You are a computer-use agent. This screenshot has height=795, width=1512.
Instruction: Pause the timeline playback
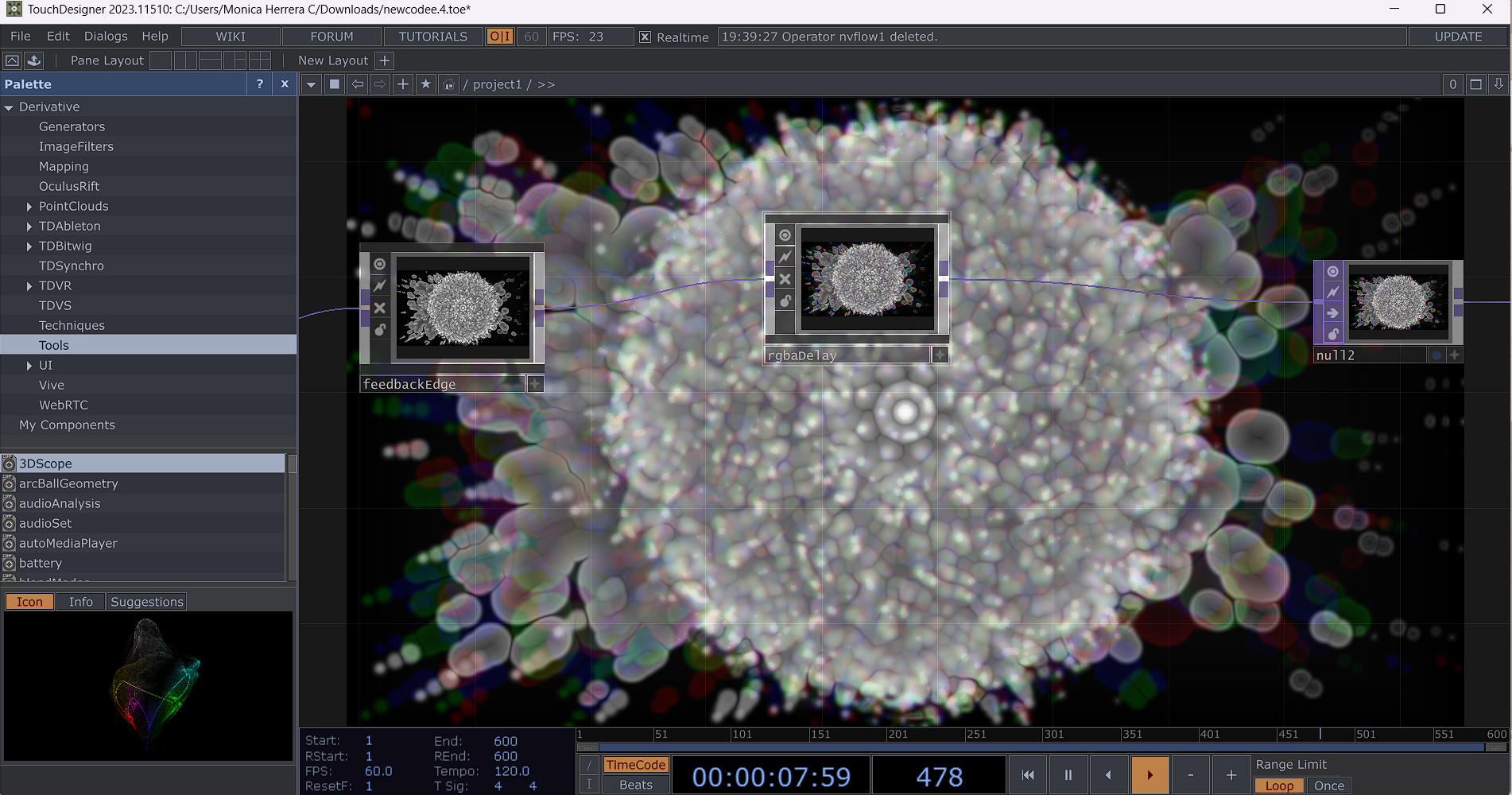click(1068, 775)
